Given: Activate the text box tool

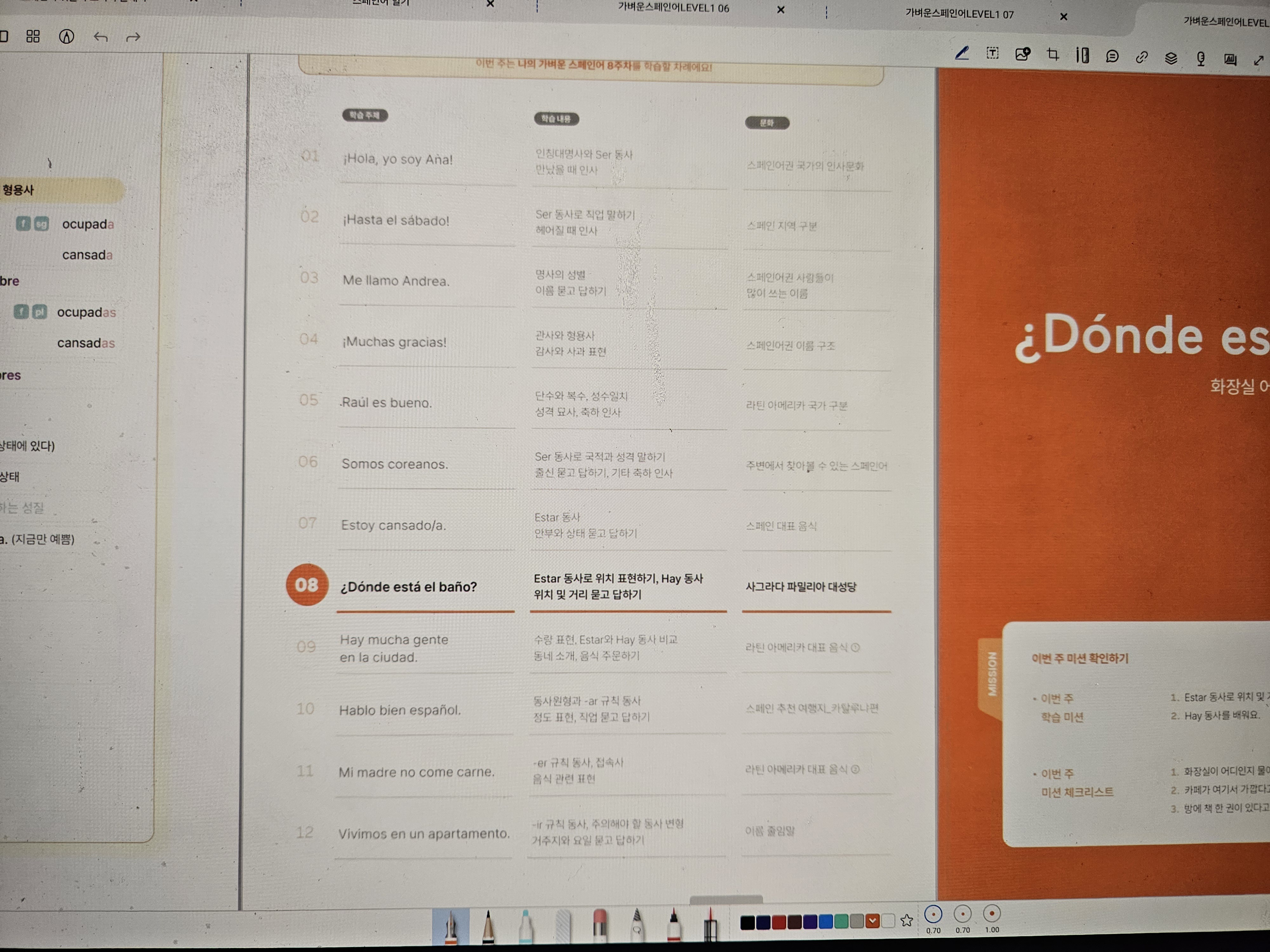Looking at the screenshot, I should pos(992,54).
